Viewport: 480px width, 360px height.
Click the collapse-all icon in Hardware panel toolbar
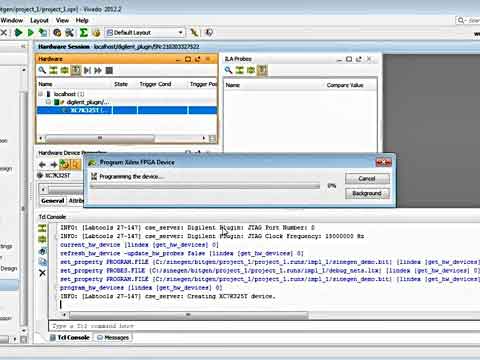(x=53, y=70)
